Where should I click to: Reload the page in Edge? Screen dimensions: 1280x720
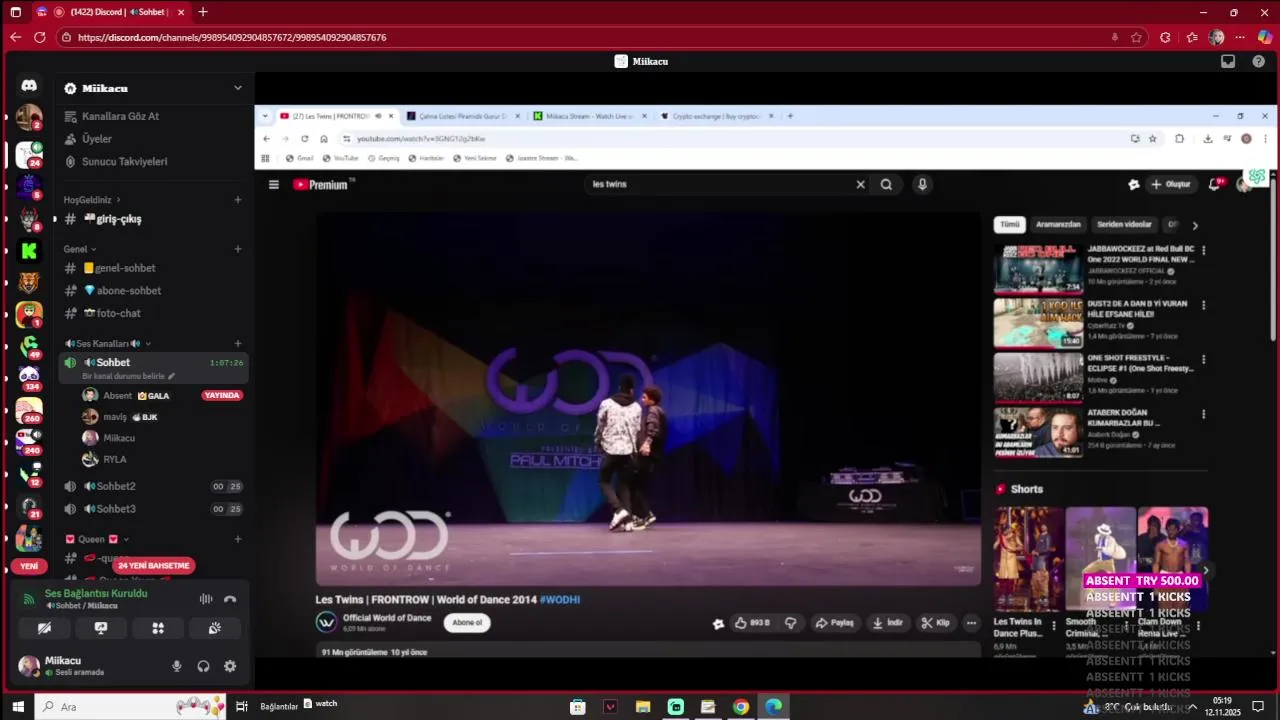(39, 37)
